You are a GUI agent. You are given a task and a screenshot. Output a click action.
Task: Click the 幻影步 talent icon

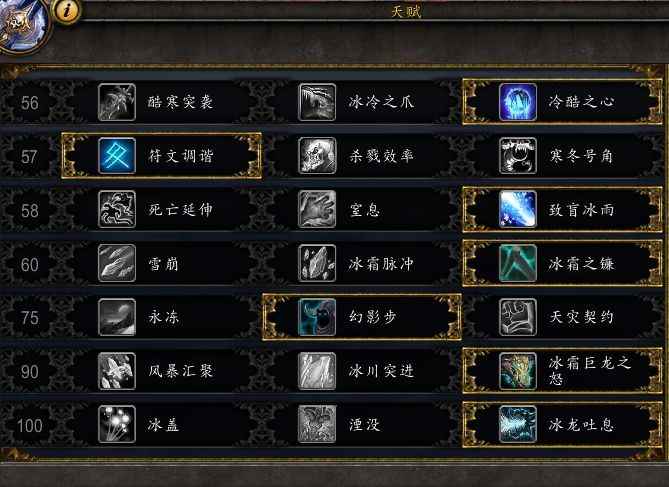pos(317,317)
